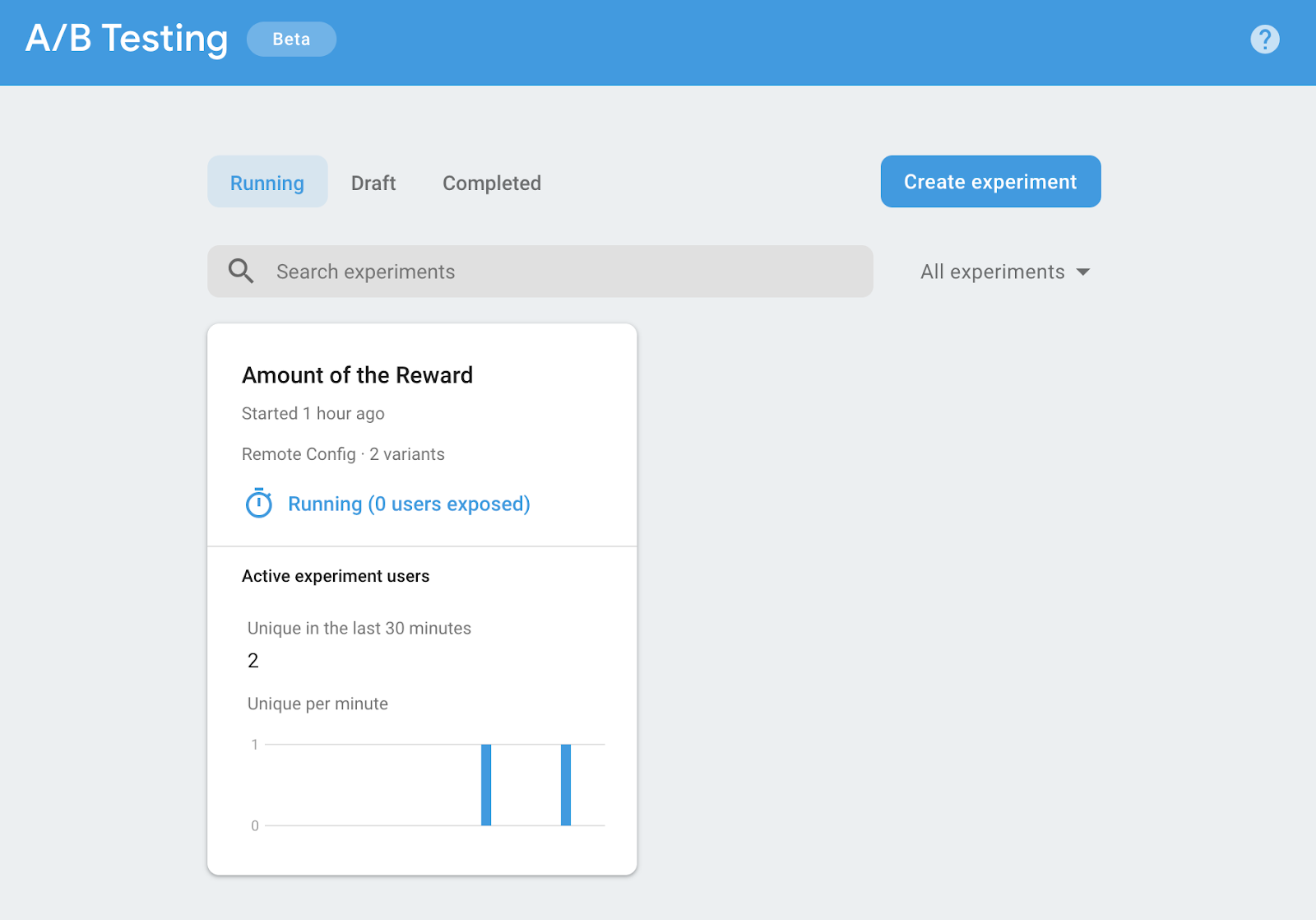View the Completed experiments tab
Viewport: 1316px width, 920px height.
click(x=492, y=183)
